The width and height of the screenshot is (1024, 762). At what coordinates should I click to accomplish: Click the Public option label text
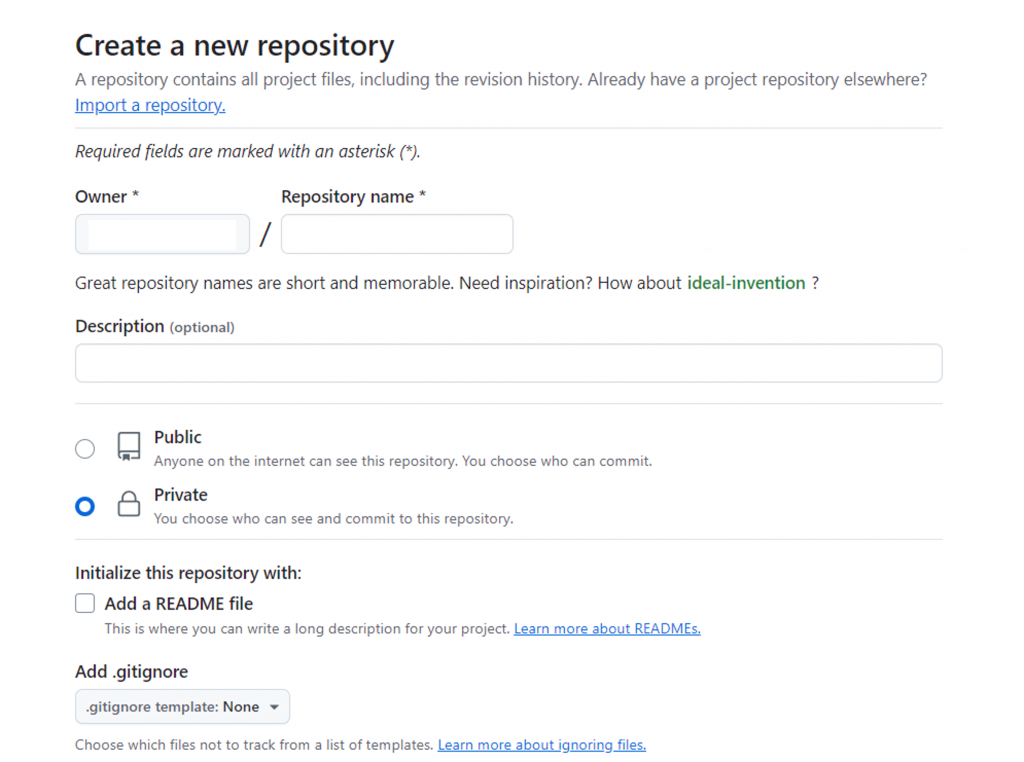pos(178,437)
